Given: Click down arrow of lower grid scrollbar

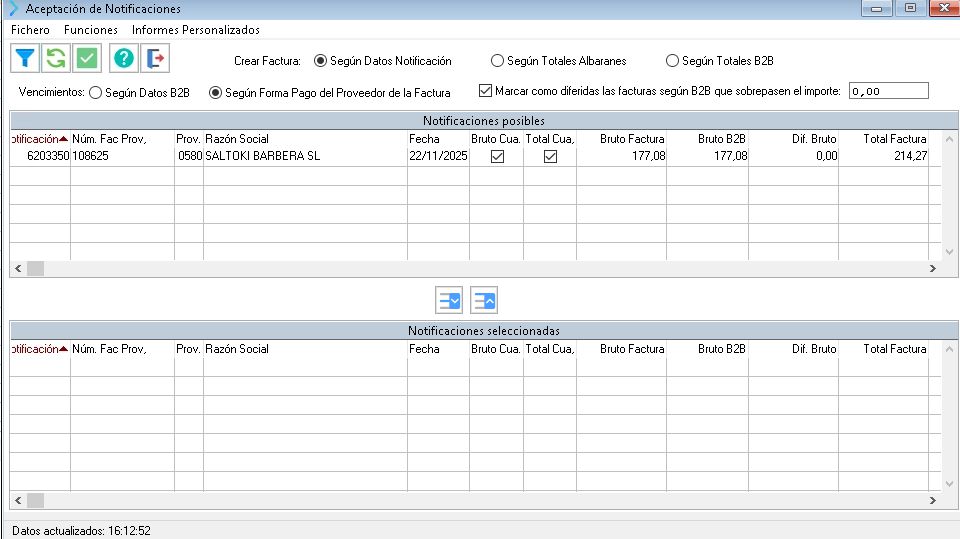Looking at the screenshot, I should [950, 483].
